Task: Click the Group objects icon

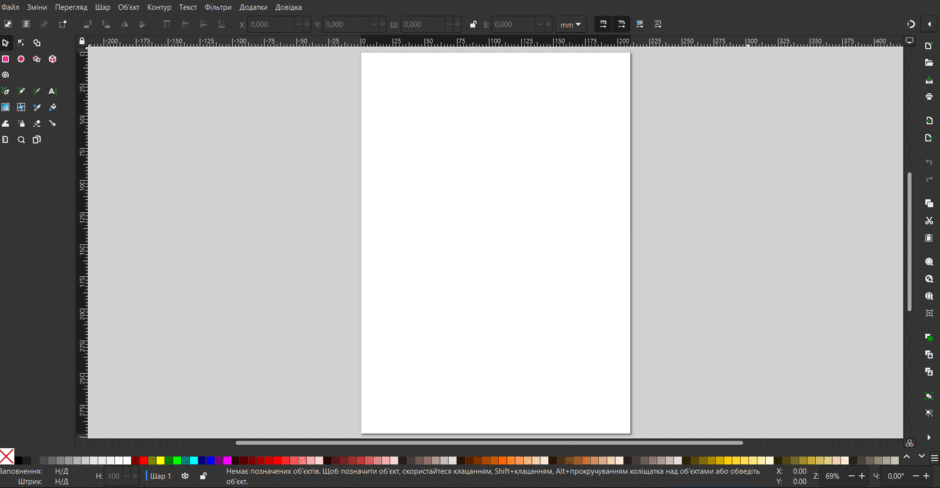Action: 929,396
